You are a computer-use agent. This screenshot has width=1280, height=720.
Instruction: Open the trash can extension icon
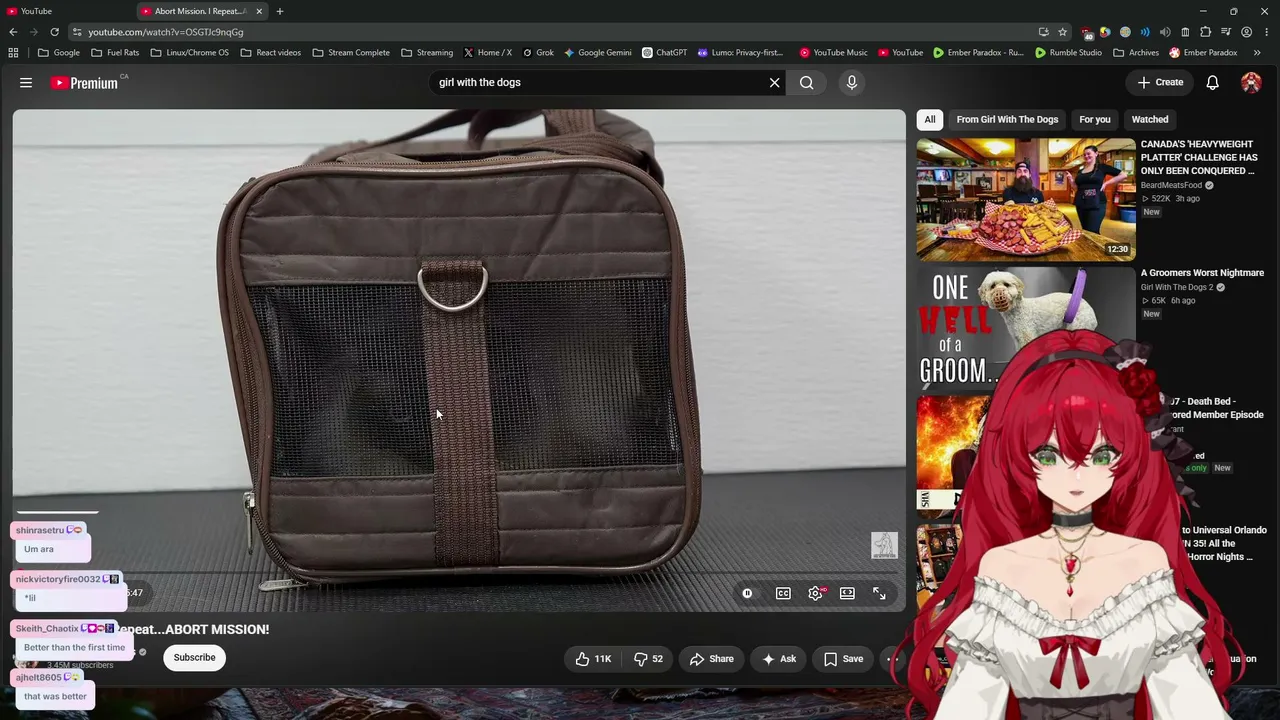pos(1185,32)
